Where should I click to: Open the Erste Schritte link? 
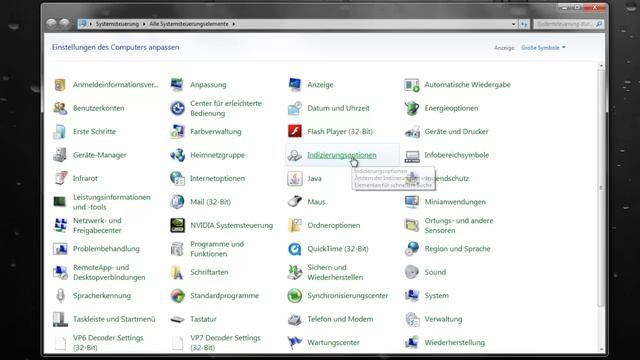click(x=94, y=131)
